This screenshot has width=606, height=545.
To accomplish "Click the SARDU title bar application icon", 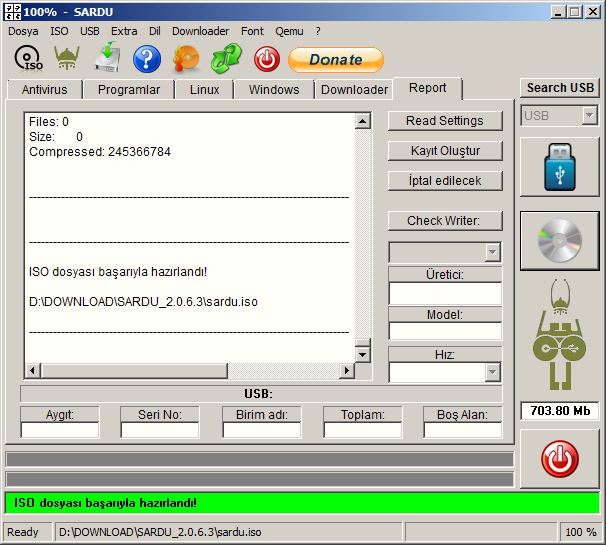I will point(12,12).
